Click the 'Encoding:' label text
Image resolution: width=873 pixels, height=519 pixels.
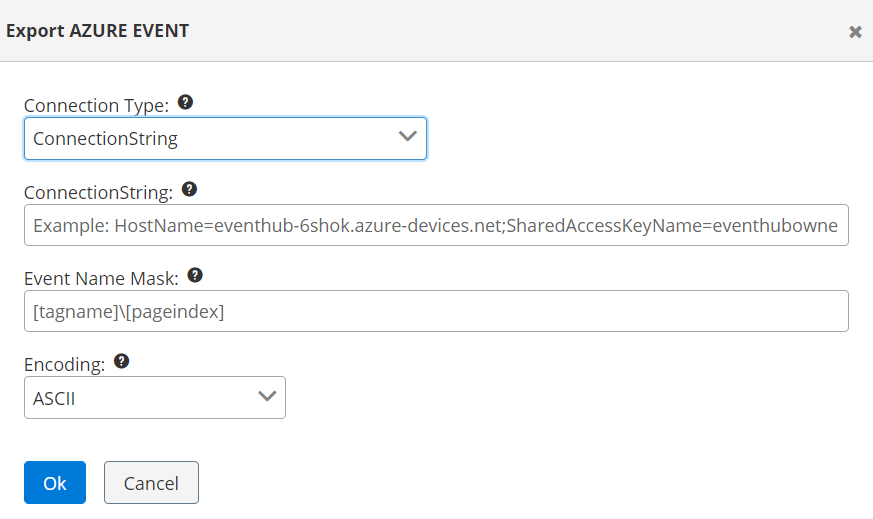64,364
